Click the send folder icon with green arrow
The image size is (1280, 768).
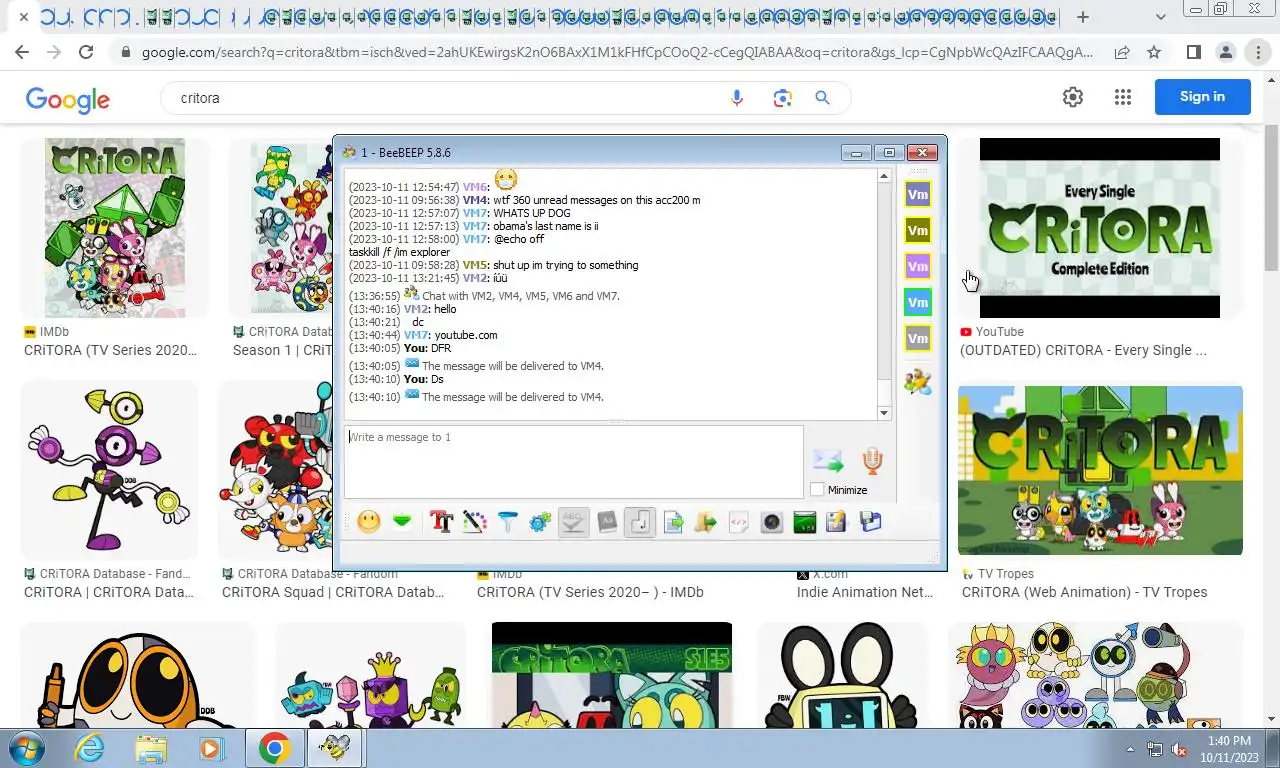tap(706, 522)
